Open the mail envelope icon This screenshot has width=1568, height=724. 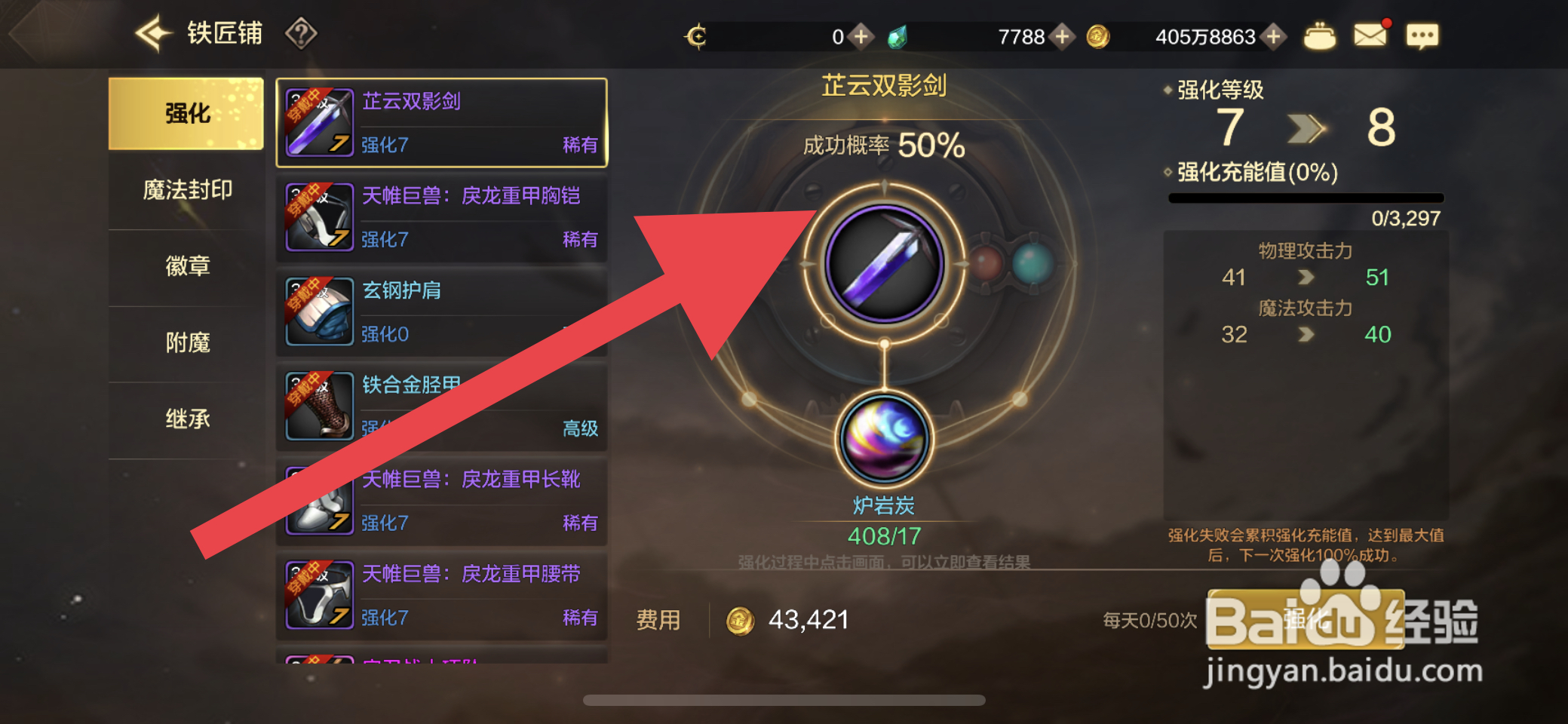(x=1370, y=35)
